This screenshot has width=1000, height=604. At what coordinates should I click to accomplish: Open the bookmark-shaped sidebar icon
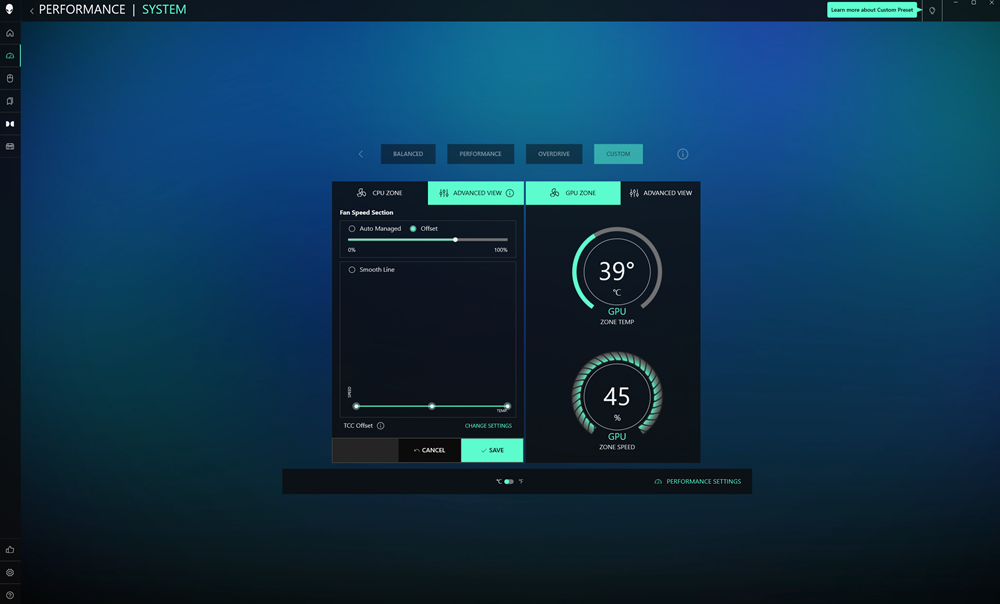10,101
